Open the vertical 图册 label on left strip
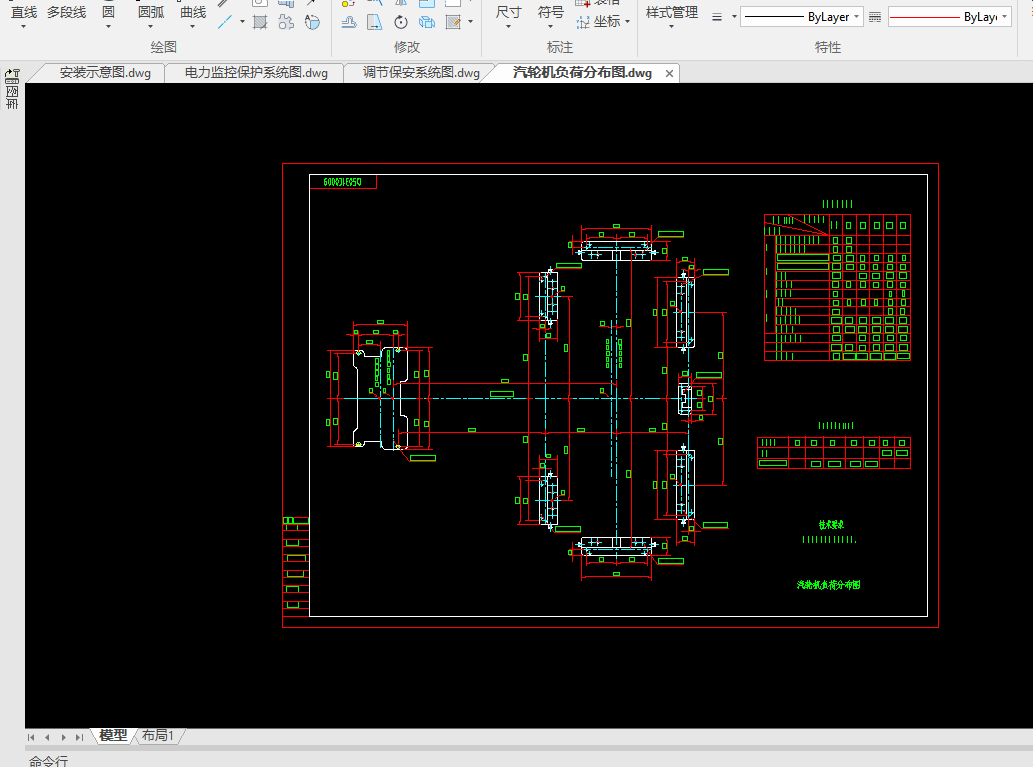Image resolution: width=1033 pixels, height=767 pixels. pyautogui.click(x=12, y=98)
